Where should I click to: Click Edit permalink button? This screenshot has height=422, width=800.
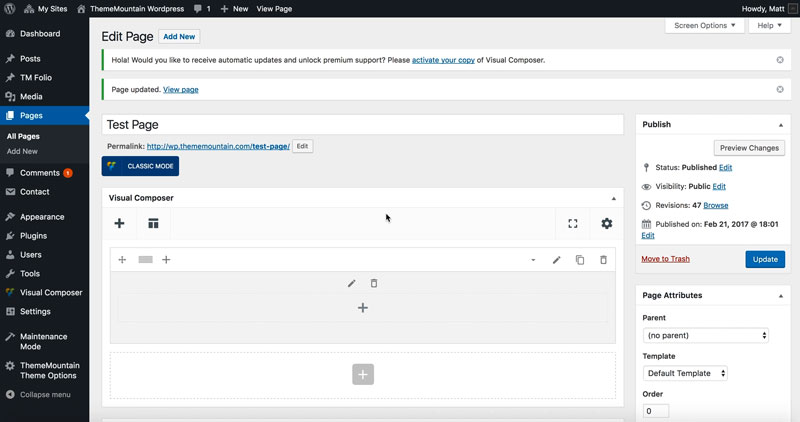(303, 146)
